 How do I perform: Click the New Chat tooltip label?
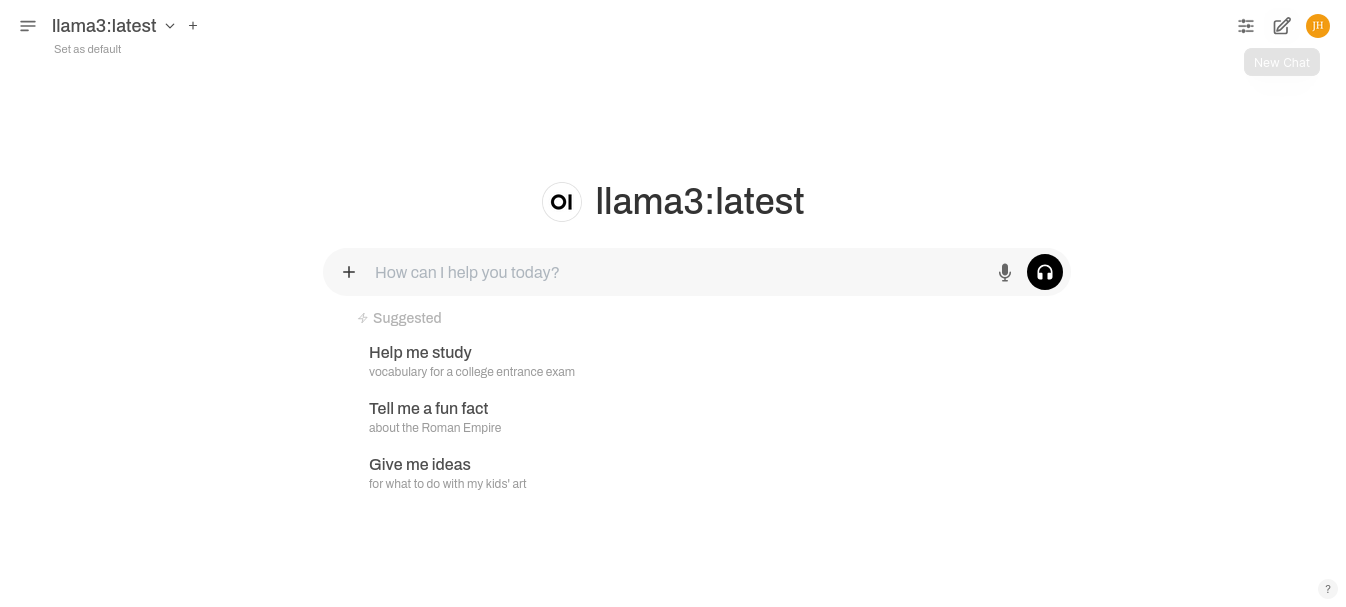tap(1281, 62)
